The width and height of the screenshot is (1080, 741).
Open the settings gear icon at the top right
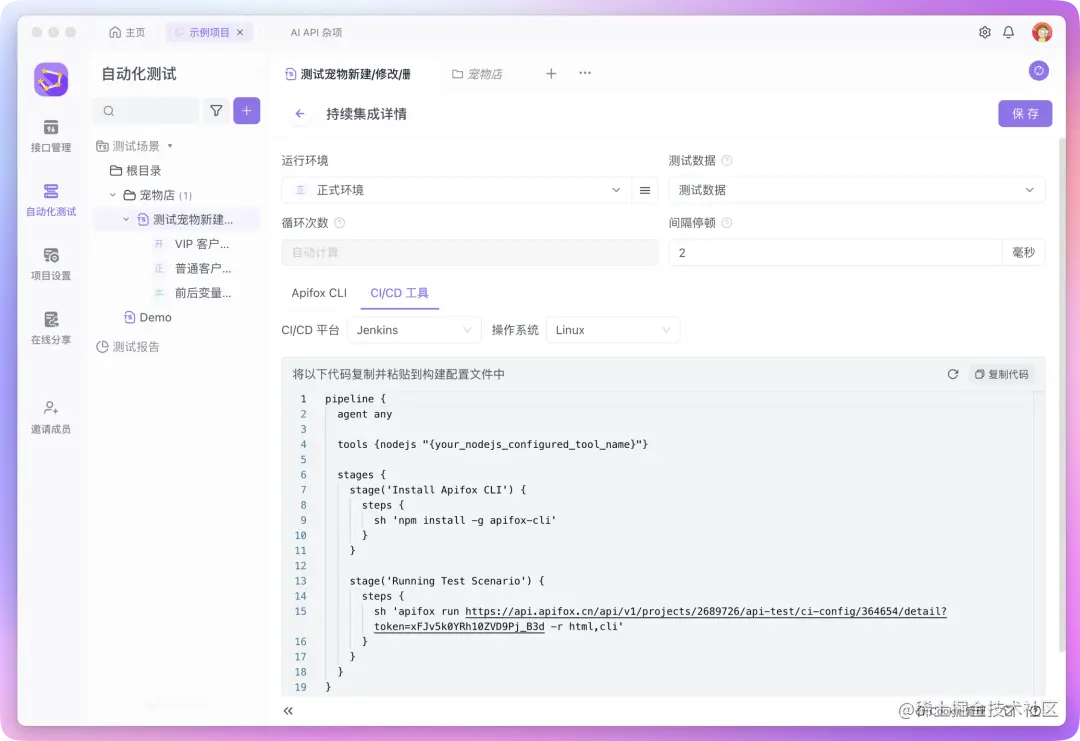(984, 32)
